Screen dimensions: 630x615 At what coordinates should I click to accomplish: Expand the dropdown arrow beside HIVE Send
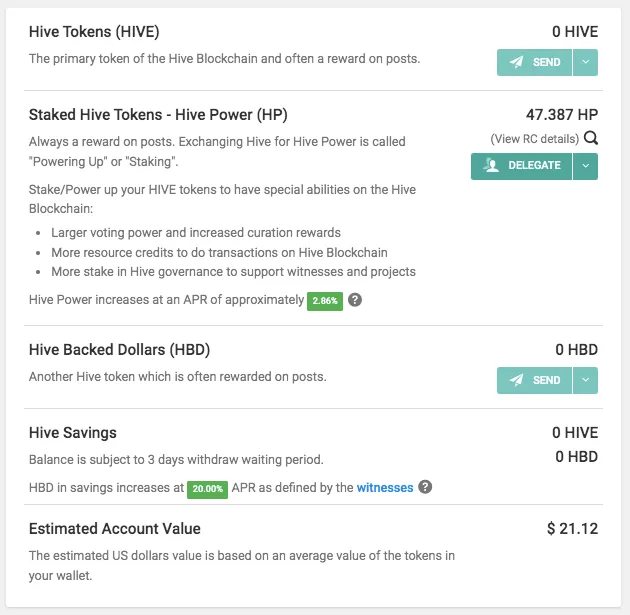[x=585, y=62]
